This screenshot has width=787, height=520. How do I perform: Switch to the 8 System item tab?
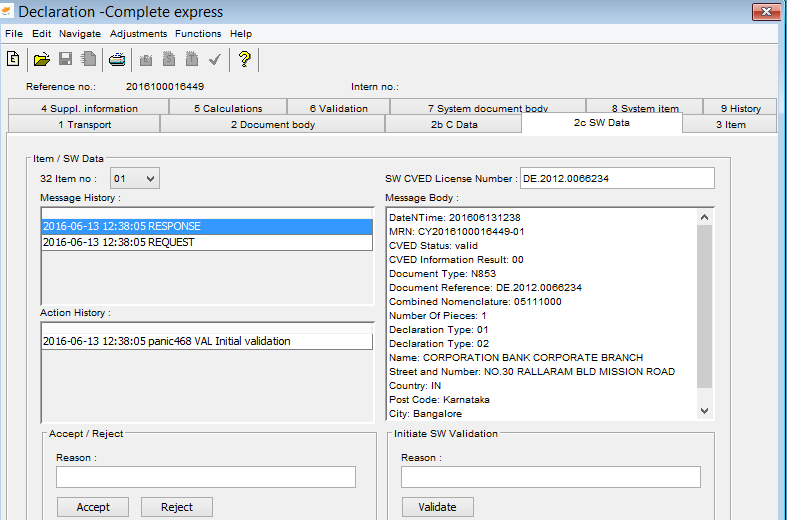click(x=644, y=108)
